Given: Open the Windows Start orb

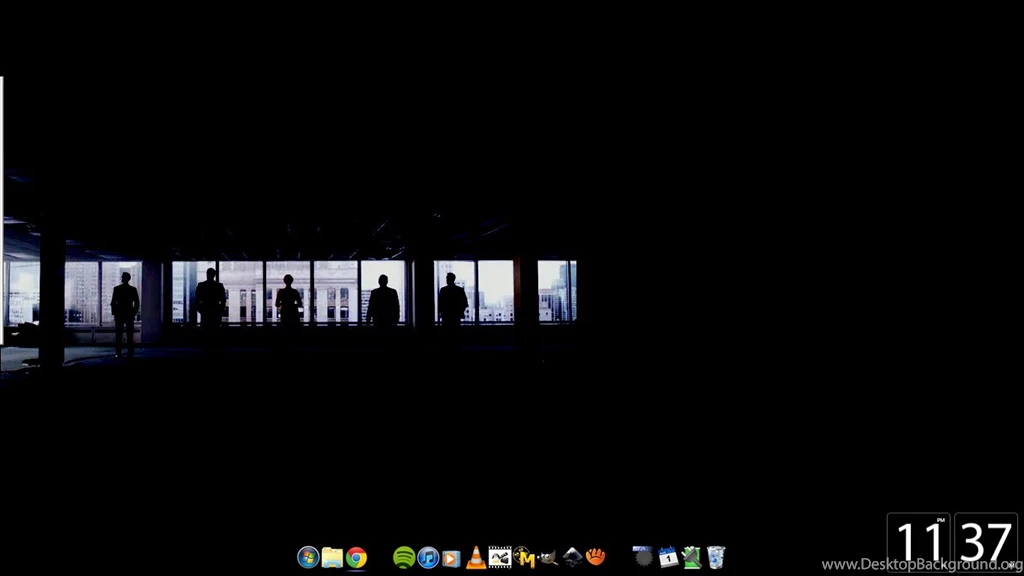Looking at the screenshot, I should 308,557.
